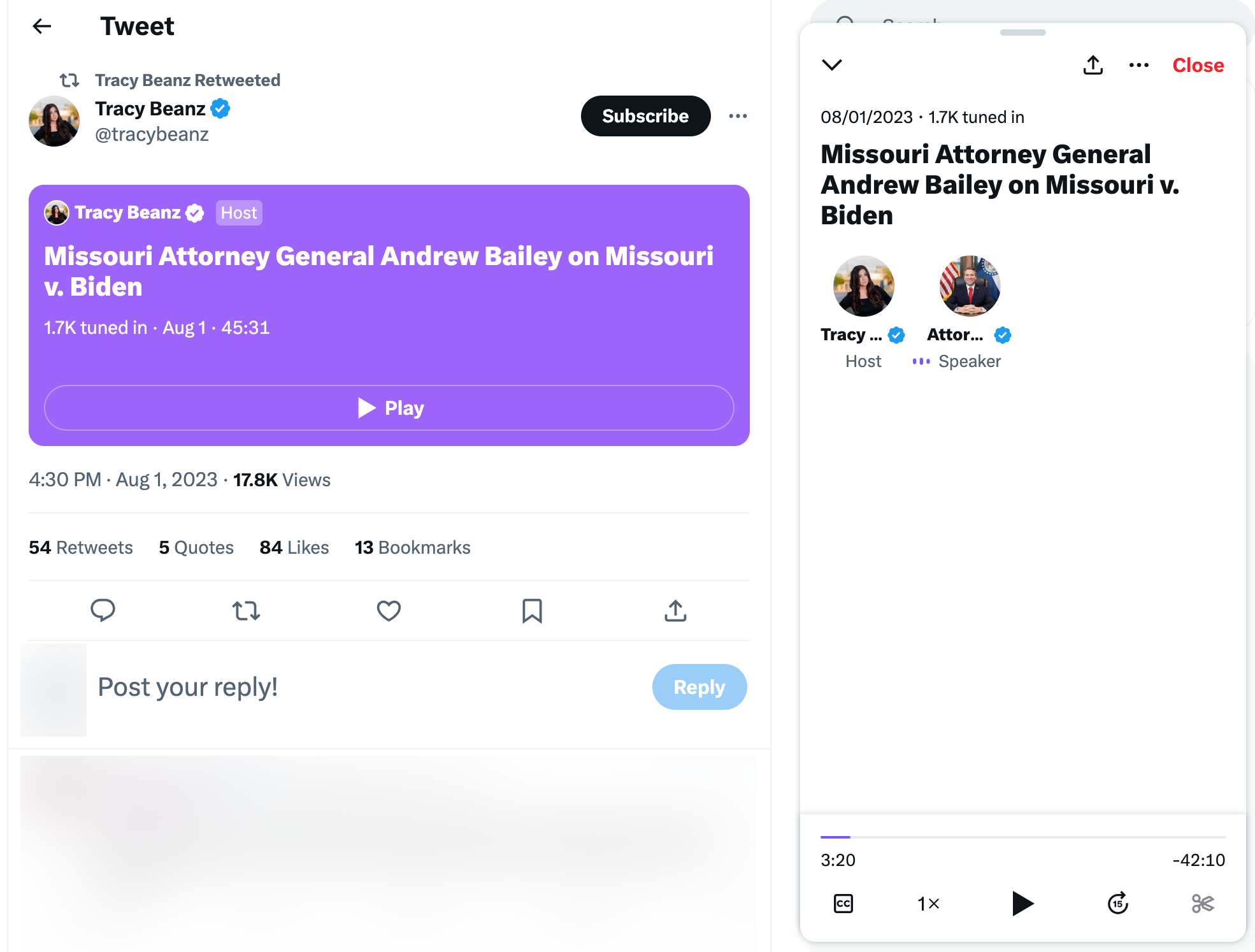Click the back arrow next to Tweet
1255x952 pixels.
[42, 26]
